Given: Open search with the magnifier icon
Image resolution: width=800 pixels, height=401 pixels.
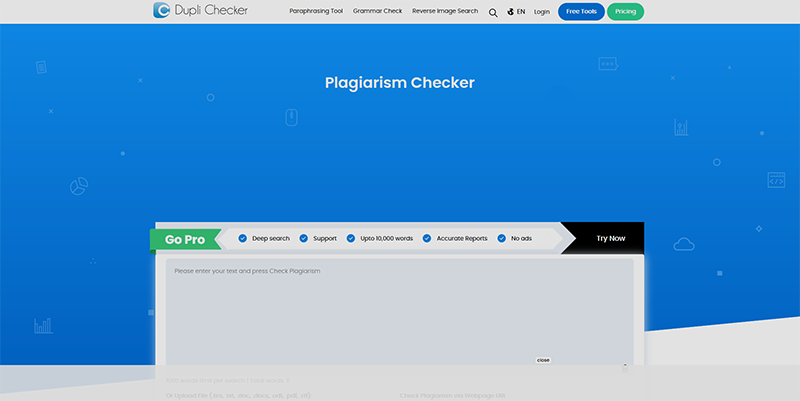Looking at the screenshot, I should [x=493, y=12].
